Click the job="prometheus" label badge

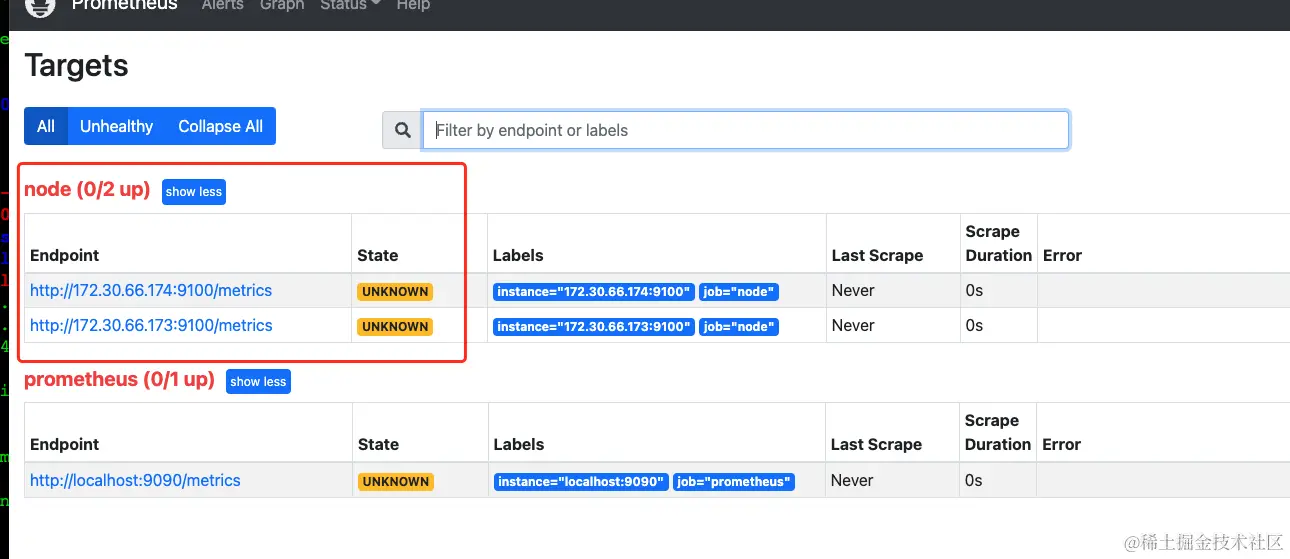[x=734, y=482]
